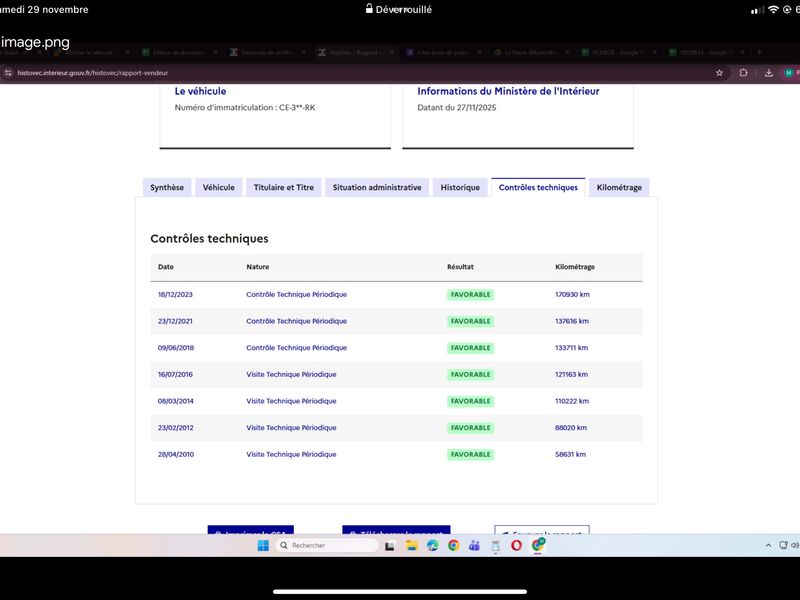This screenshot has height=600, width=800.
Task: Open a new browser tab with plus
Action: [x=758, y=52]
